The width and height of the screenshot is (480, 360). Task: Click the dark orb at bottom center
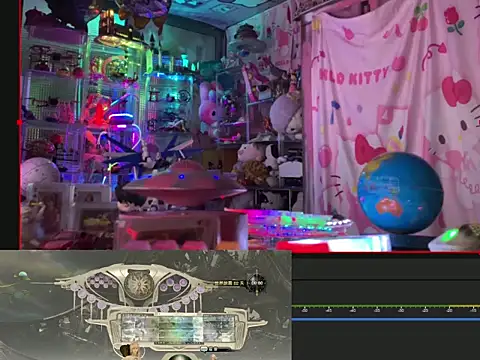179,357
